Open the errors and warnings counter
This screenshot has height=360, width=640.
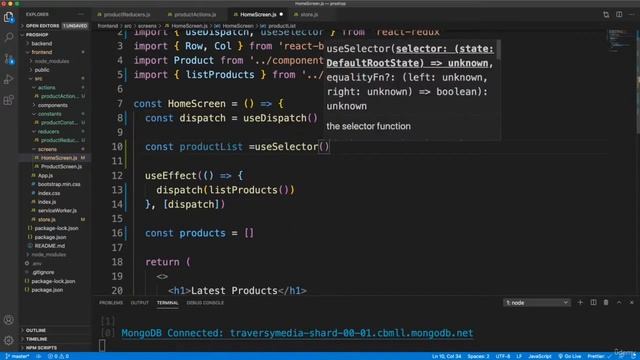58,356
